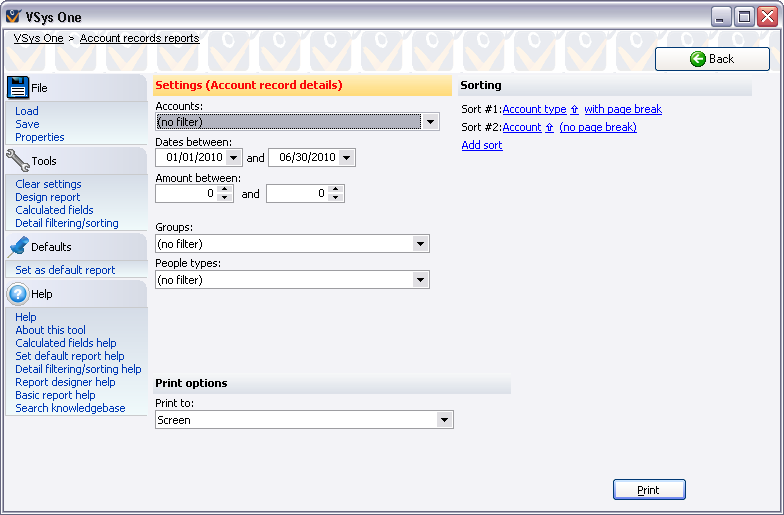Increase the minimum amount value

point(225,189)
